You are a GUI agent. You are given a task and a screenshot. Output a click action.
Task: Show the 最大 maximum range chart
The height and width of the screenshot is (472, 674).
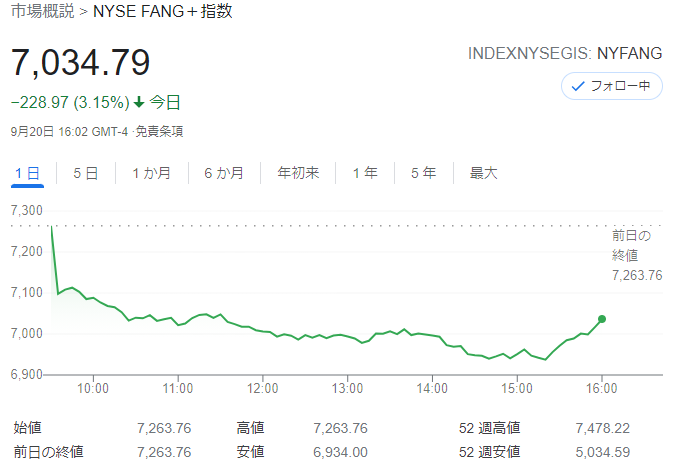483,173
